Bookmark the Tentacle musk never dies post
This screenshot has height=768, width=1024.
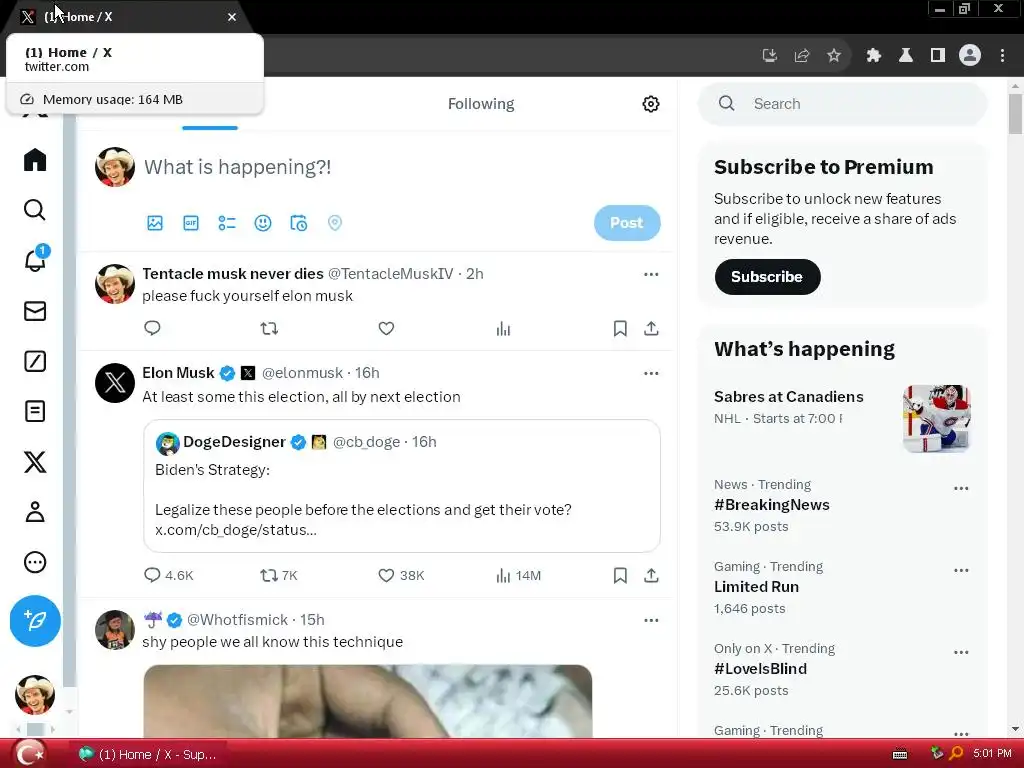(620, 328)
